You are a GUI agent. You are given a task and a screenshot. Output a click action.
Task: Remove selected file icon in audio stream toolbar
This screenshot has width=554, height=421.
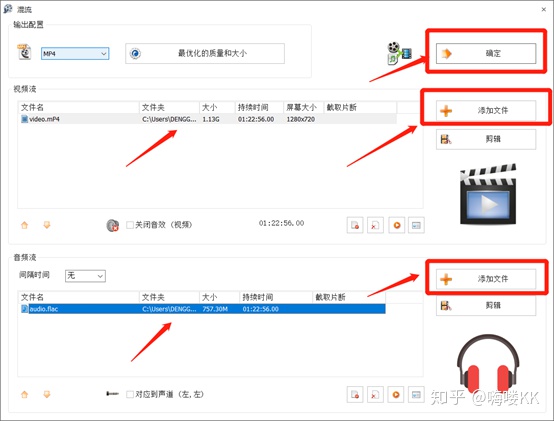click(x=355, y=395)
